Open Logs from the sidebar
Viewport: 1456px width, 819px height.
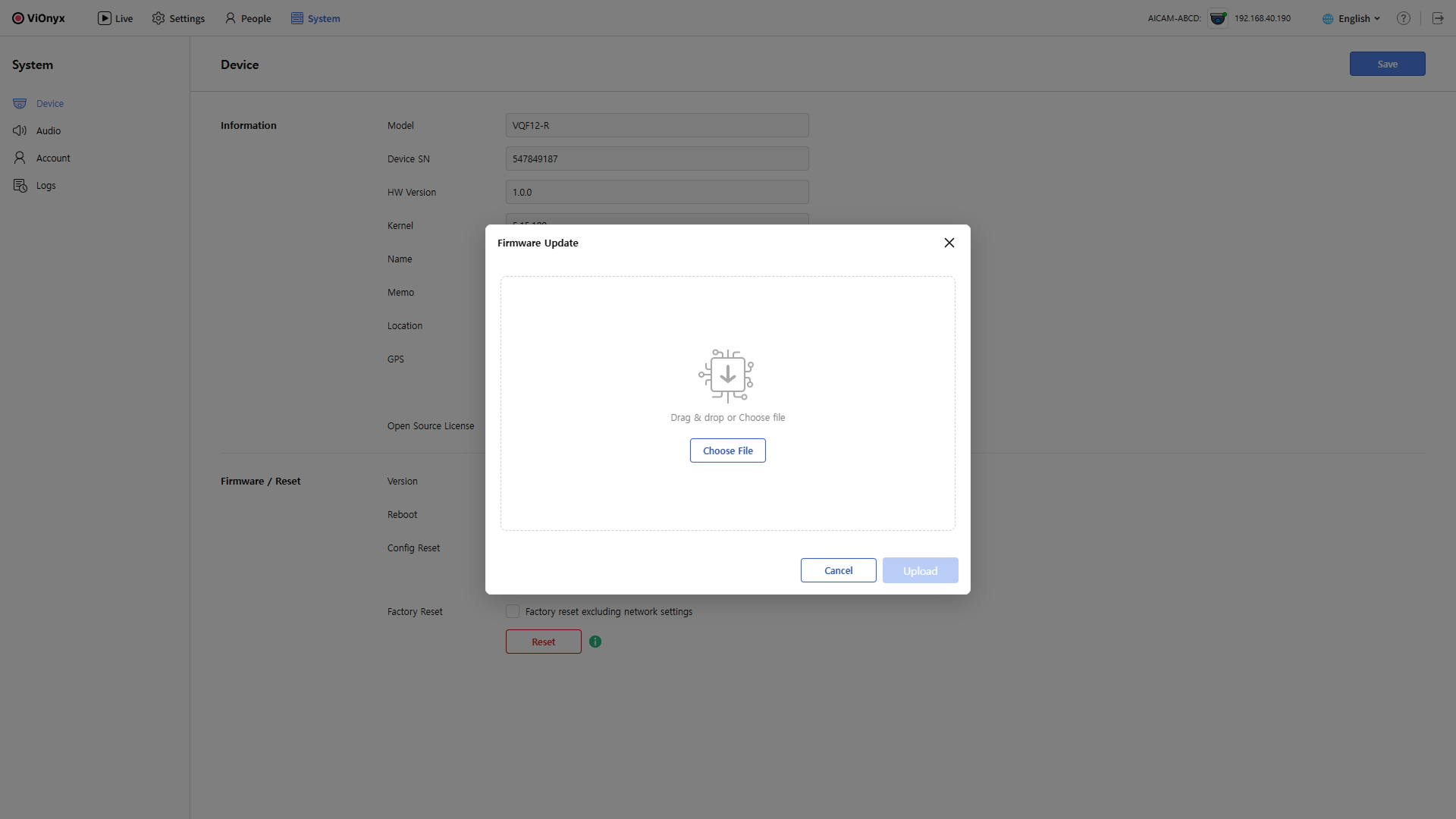pos(45,186)
